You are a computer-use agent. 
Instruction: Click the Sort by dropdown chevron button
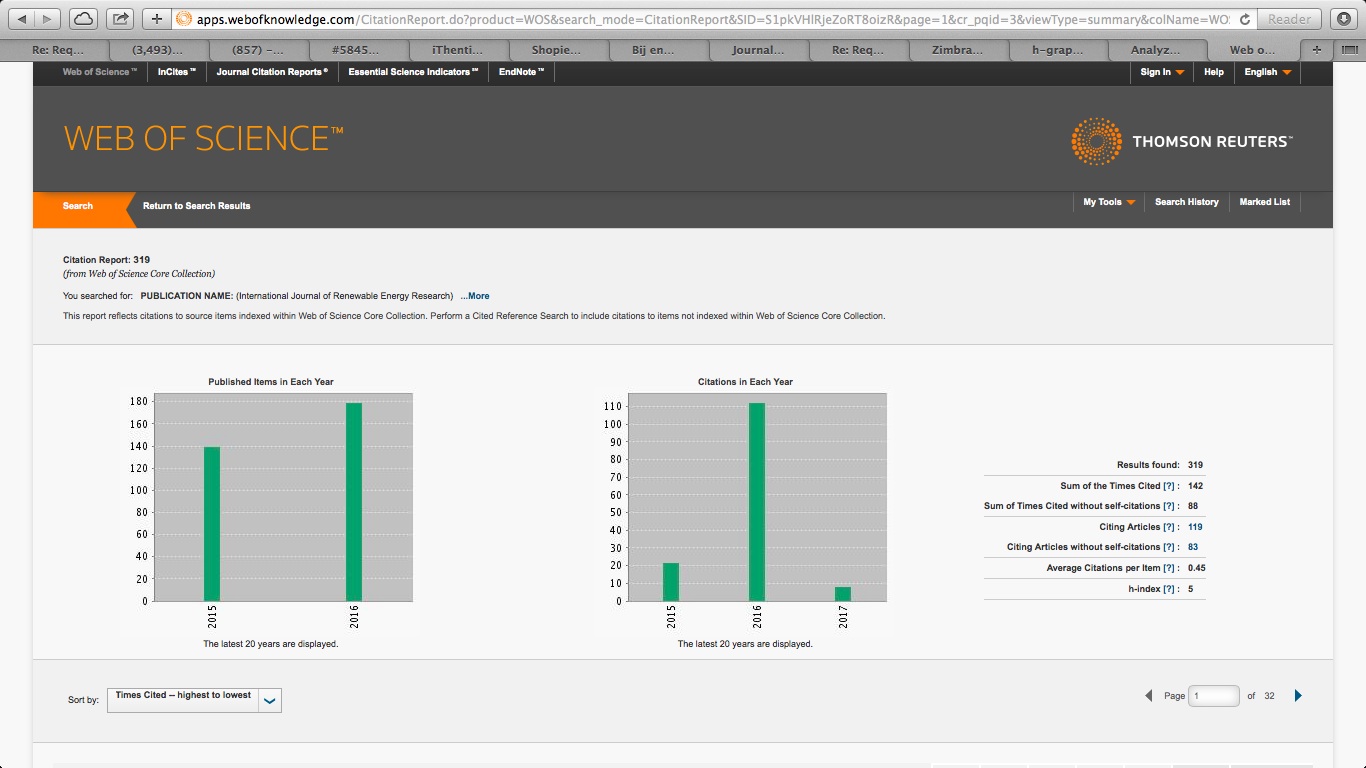click(270, 701)
